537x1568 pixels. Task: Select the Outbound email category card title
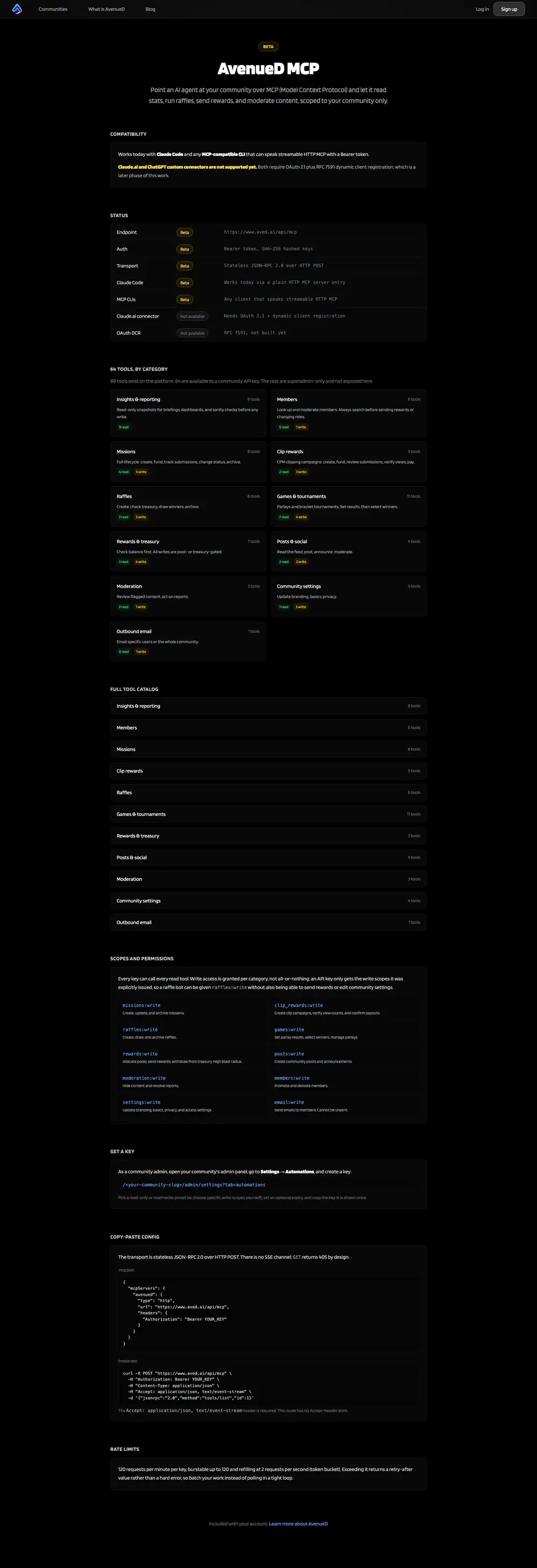[134, 631]
